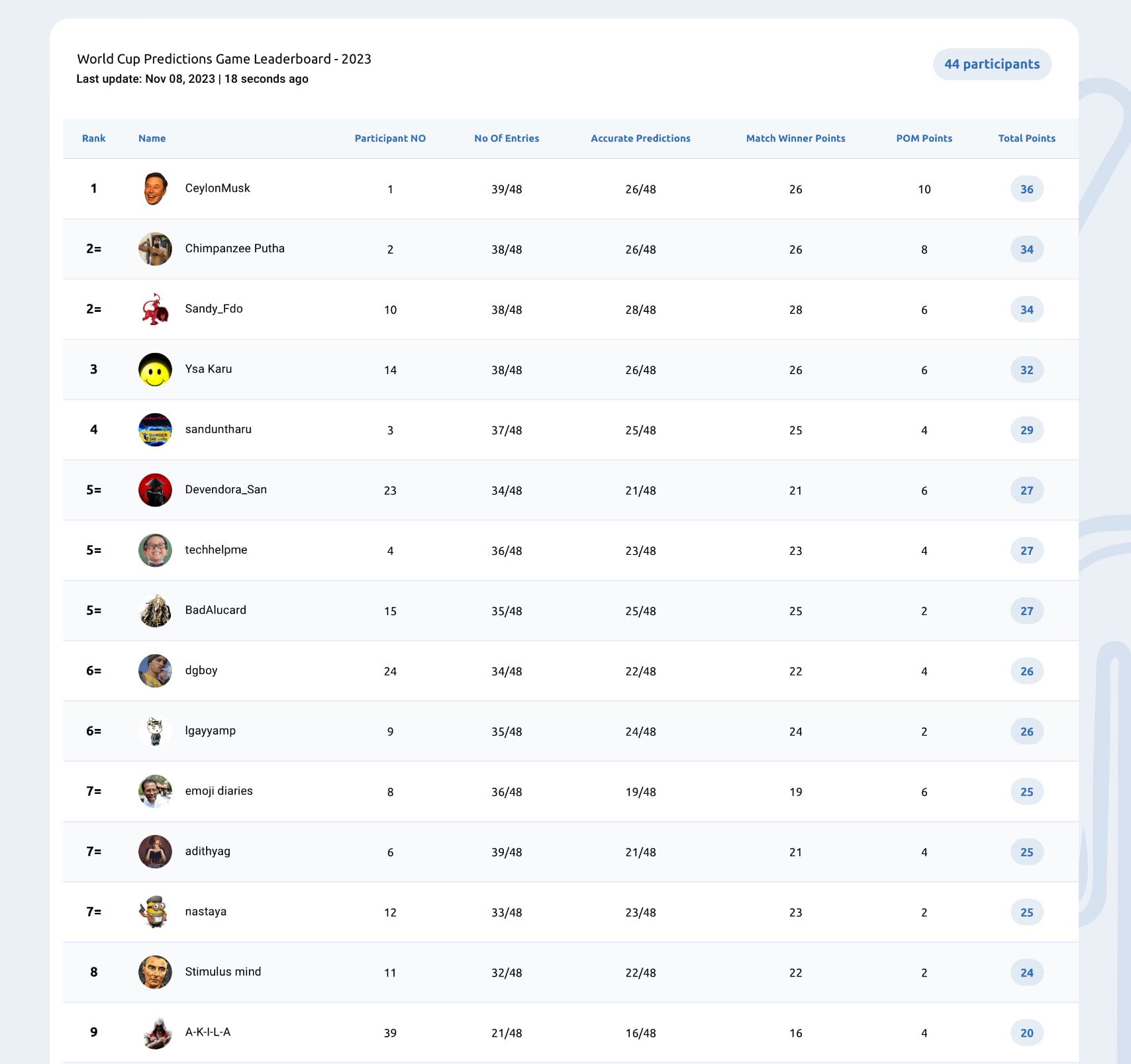Click the POM Points column header
This screenshot has height=1064, width=1131.
(x=924, y=138)
